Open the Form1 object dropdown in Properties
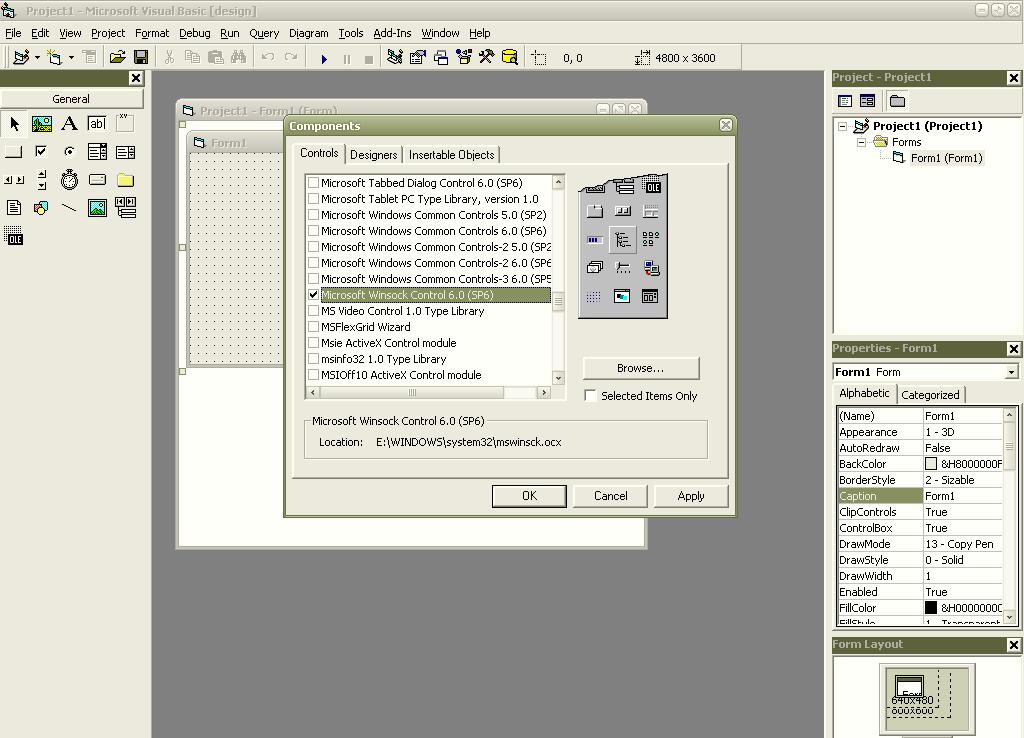Viewport: 1024px width, 738px height. tap(1011, 372)
